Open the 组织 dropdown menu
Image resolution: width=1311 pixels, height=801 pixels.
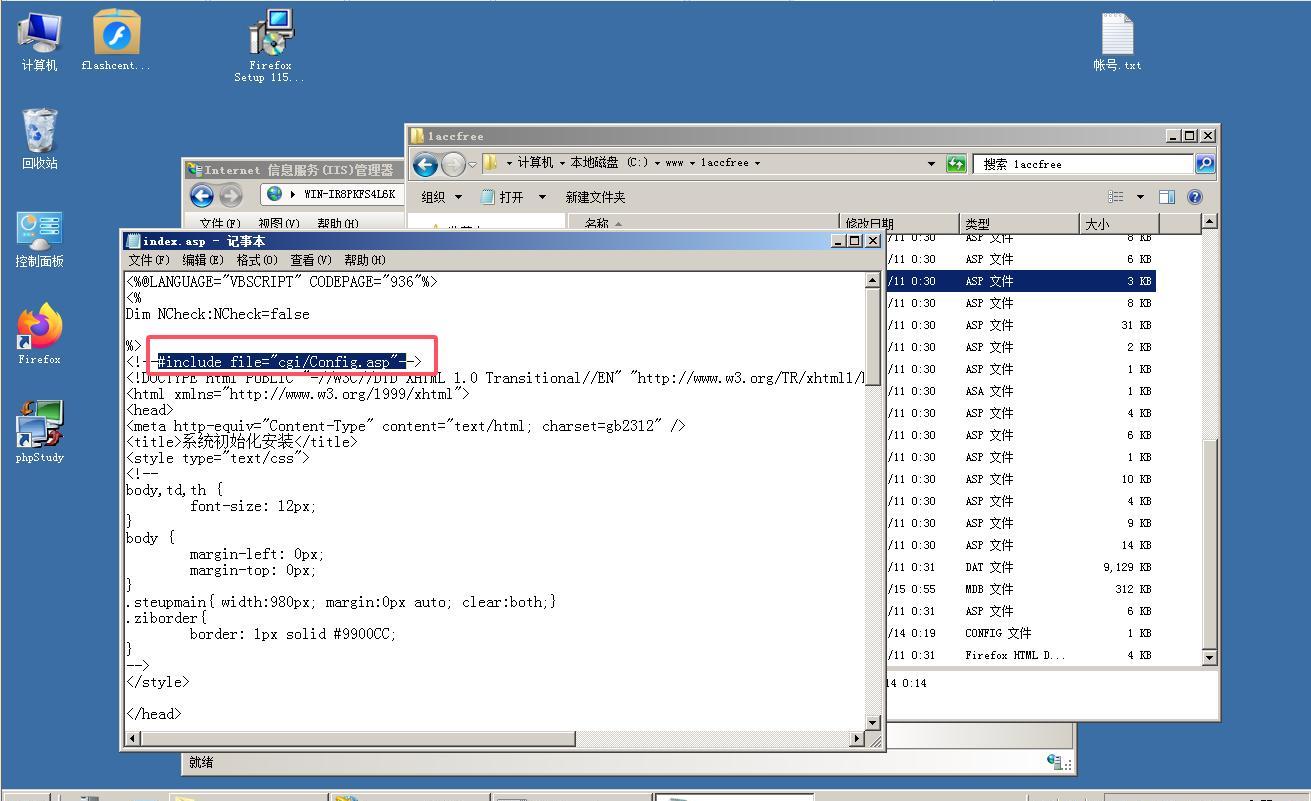441,197
